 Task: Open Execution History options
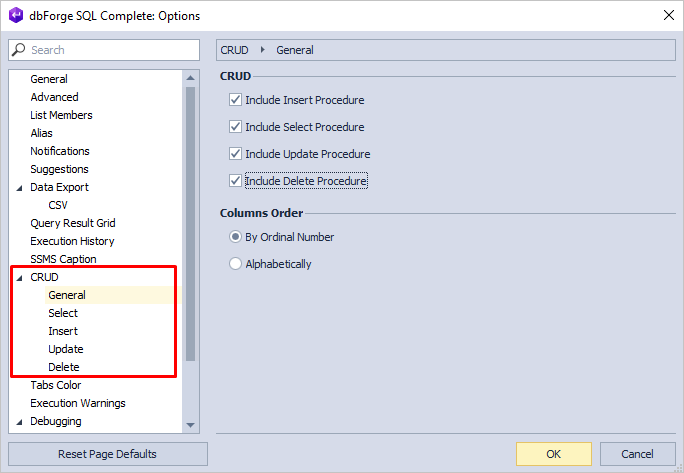72,241
